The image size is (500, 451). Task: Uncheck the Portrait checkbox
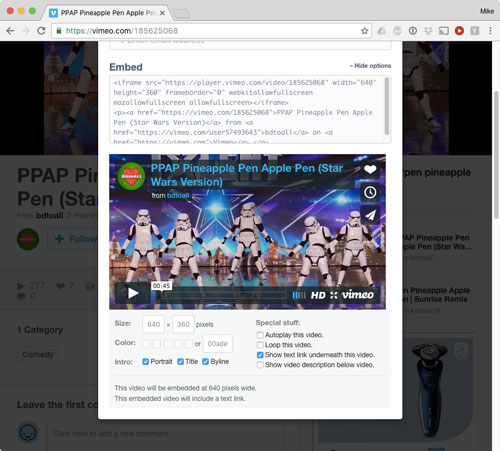click(x=146, y=362)
